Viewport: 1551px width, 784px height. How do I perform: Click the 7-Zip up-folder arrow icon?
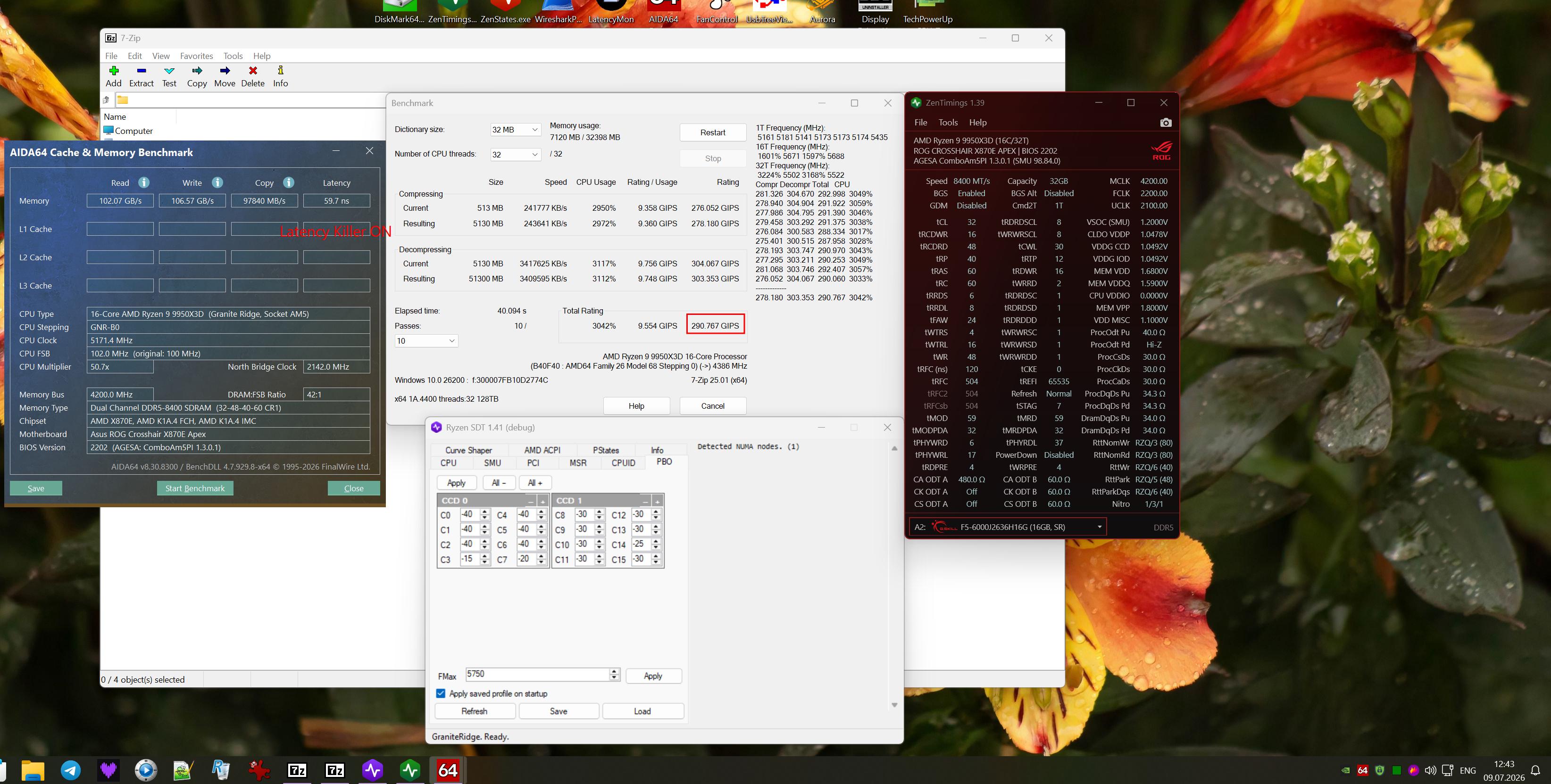(x=107, y=100)
